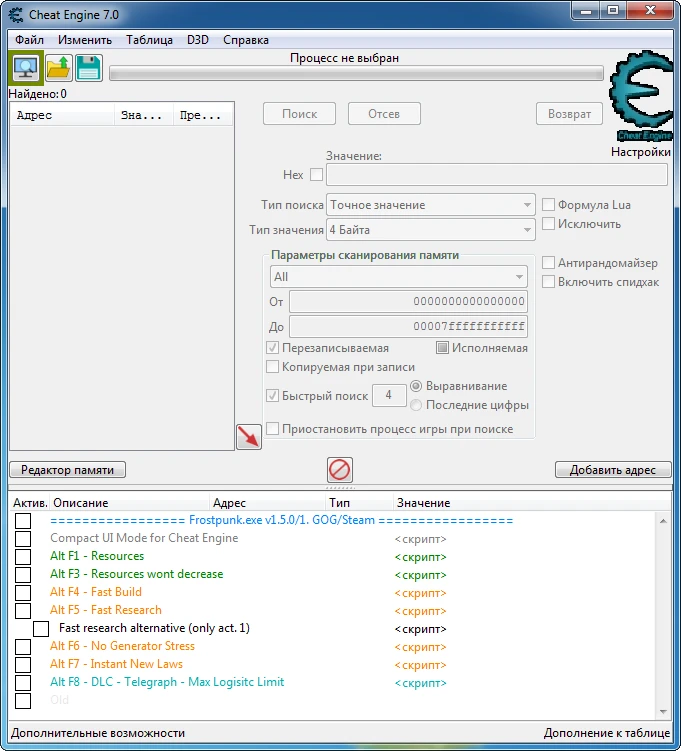The image size is (681, 751).
Task: Click the red arrow add-to-list icon
Action: tap(249, 437)
